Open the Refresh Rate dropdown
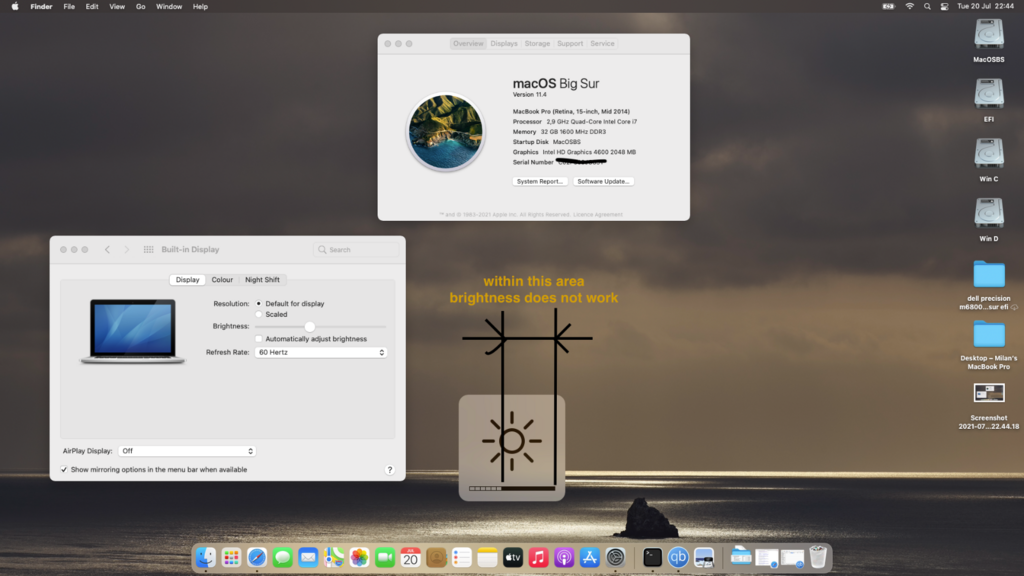This screenshot has height=576, width=1024. [320, 352]
